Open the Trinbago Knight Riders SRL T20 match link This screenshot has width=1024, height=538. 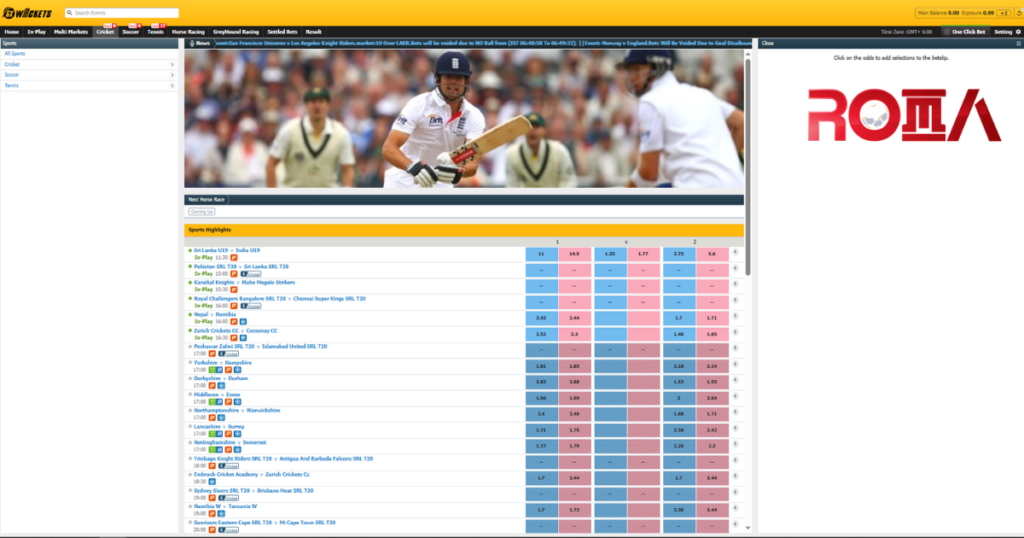[x=283, y=458]
